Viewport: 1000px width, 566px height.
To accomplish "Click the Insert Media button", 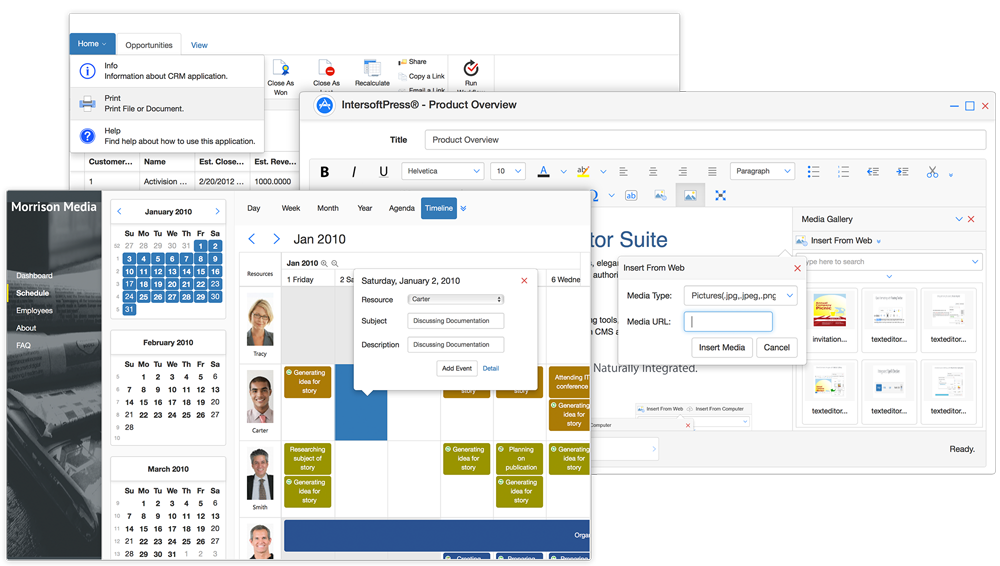I will click(721, 348).
